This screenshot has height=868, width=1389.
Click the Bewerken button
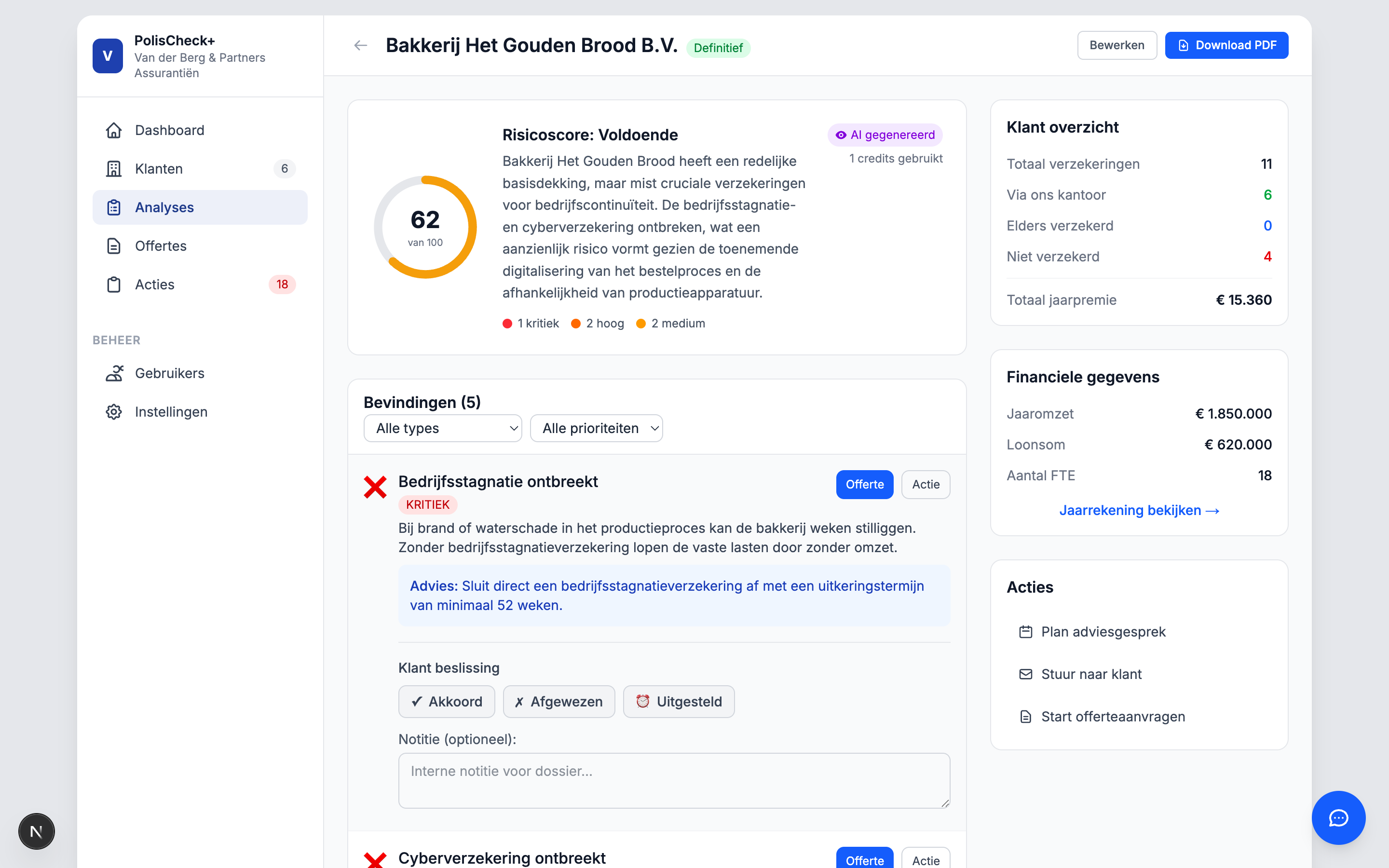(1117, 45)
